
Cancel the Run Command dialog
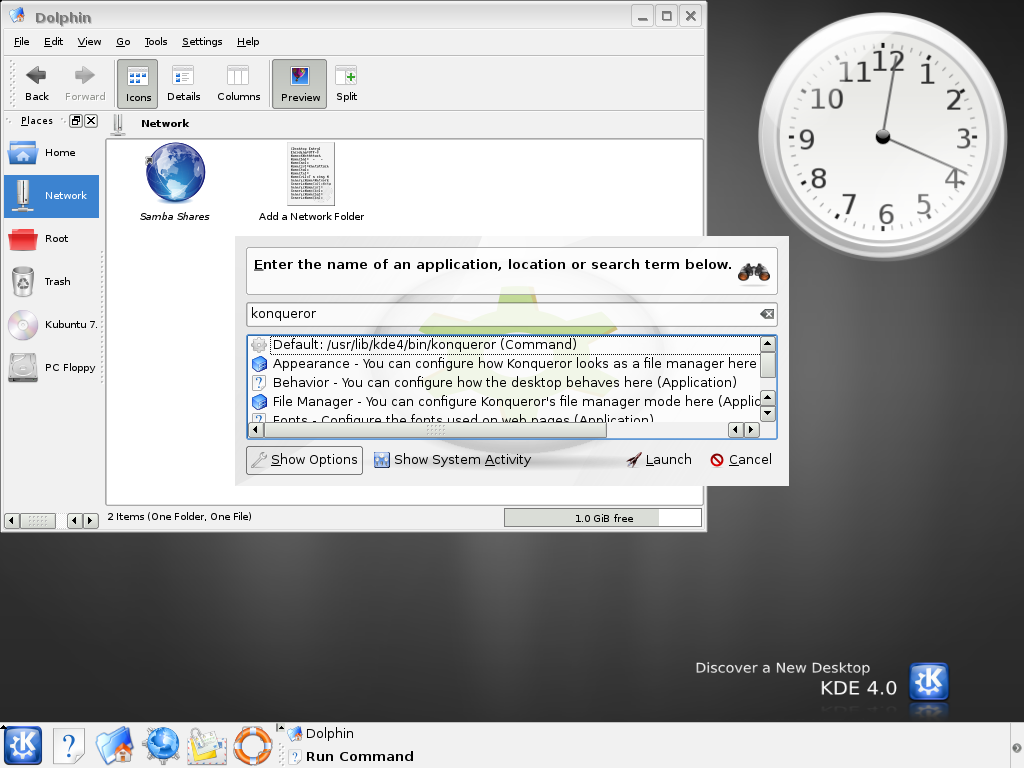coord(741,460)
